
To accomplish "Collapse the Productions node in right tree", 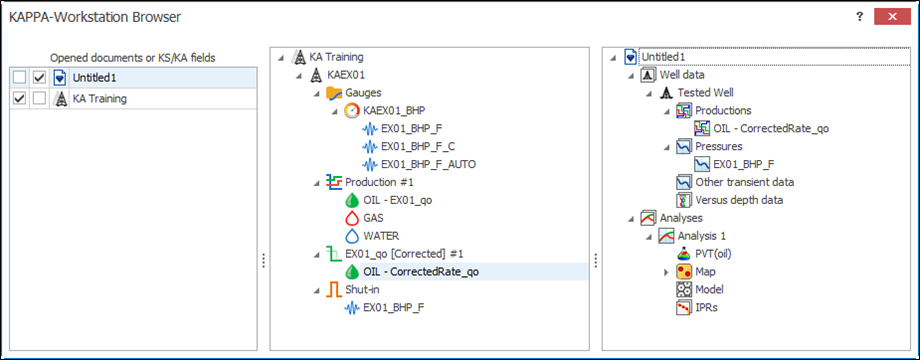I will [x=666, y=111].
